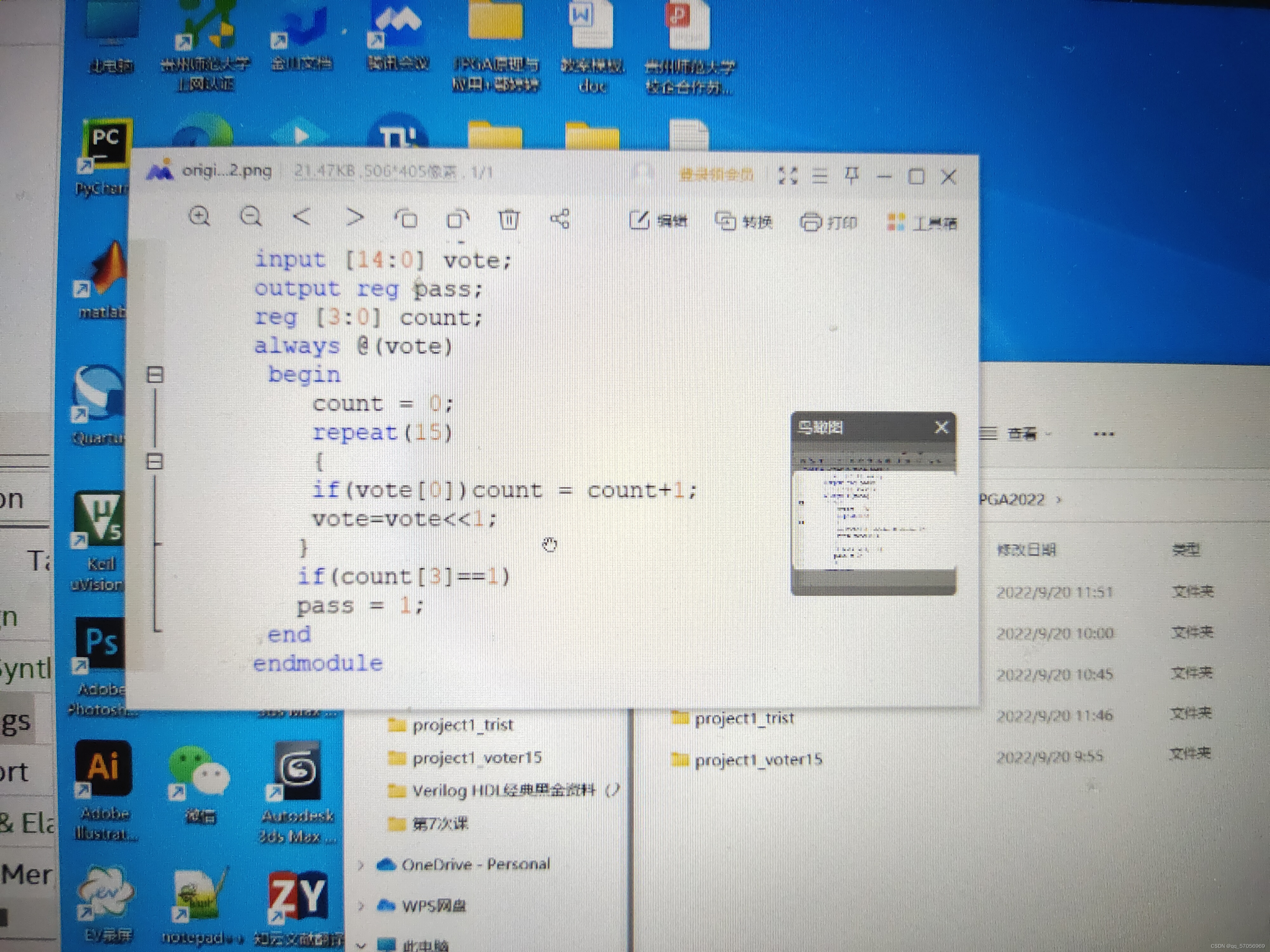Screen dimensions: 1270x952
Task: Enter fullscreen with the expand-arrows icon
Action: coord(788,175)
